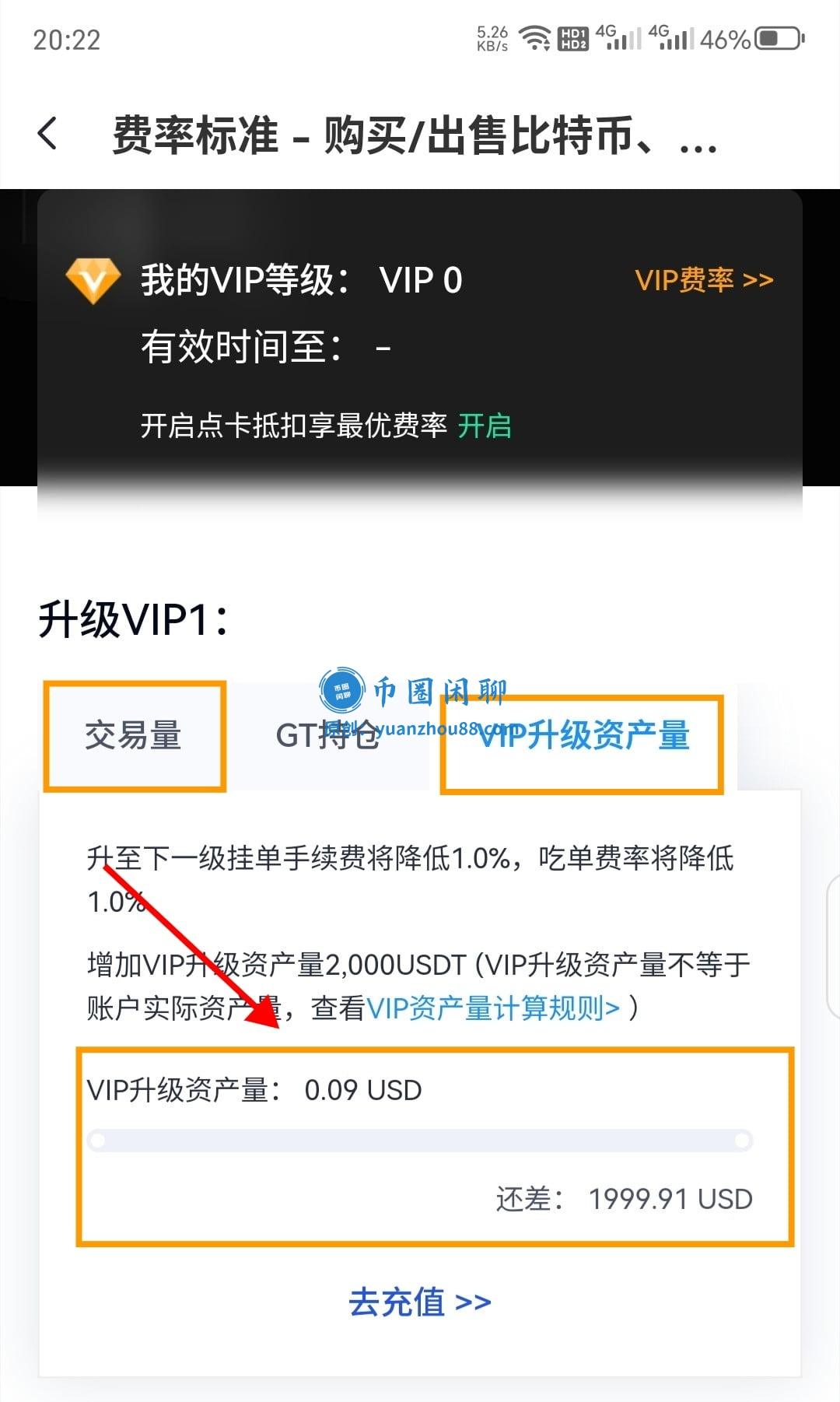Switch to the 交易量 tab

tap(133, 736)
